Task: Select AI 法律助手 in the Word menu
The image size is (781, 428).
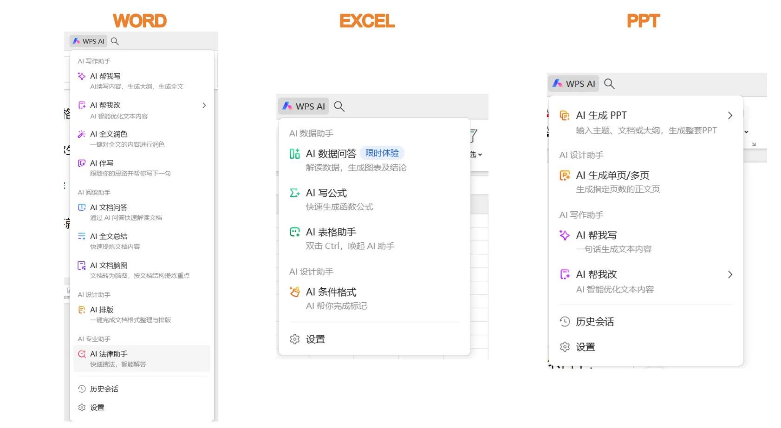Action: point(110,354)
